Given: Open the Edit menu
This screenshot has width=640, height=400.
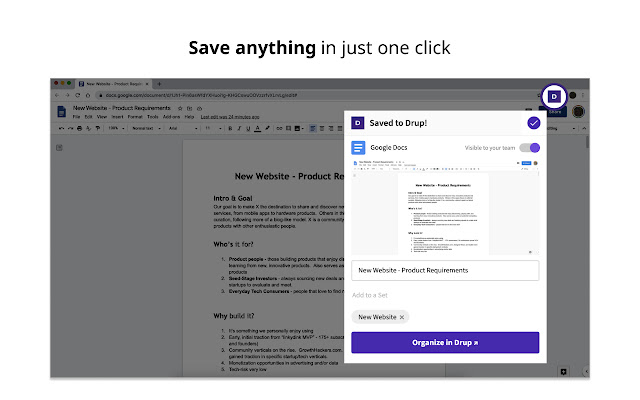Looking at the screenshot, I should tap(89, 117).
